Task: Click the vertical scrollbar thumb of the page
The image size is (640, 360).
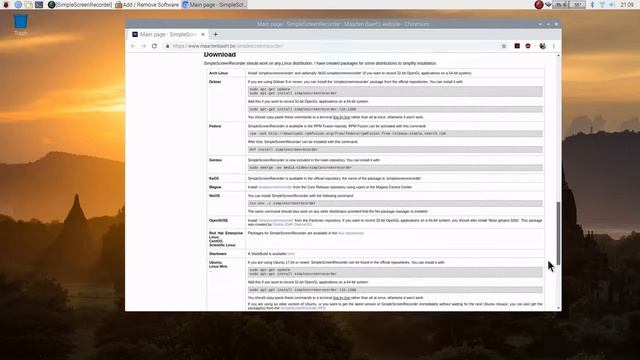Action: click(x=558, y=233)
